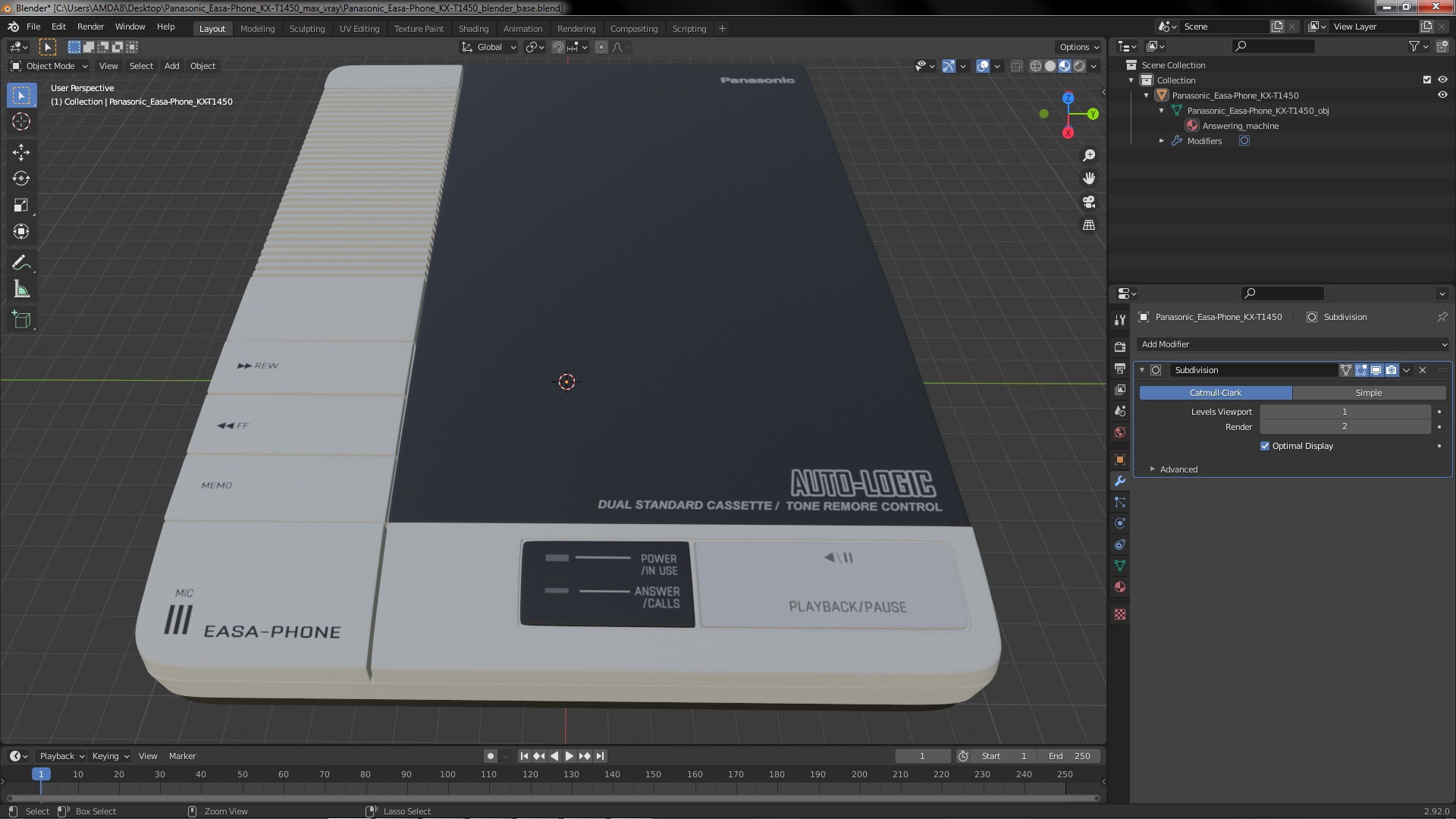Toggle snapping magnet in header

click(557, 47)
